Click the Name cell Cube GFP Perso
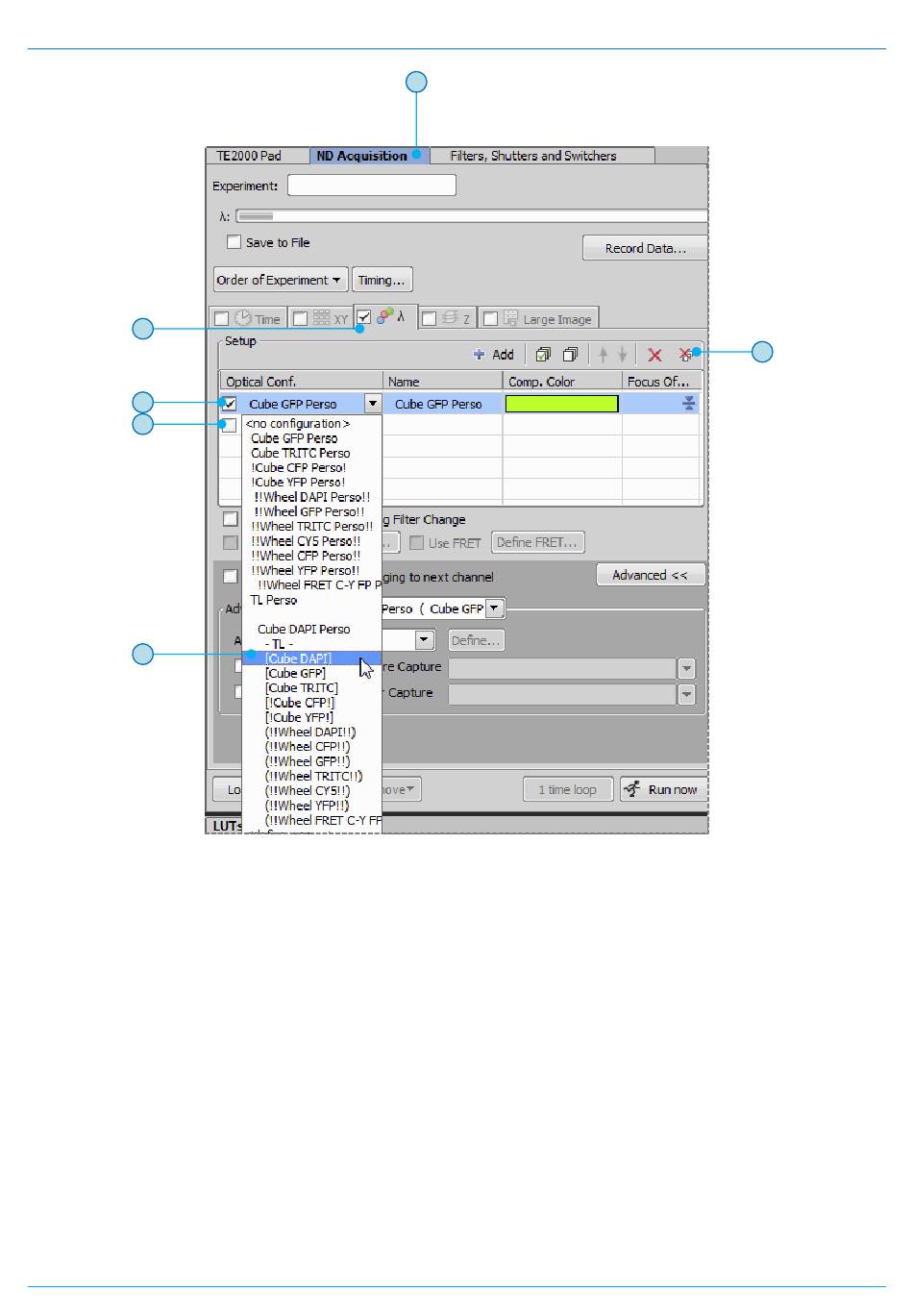The width and height of the screenshot is (913, 1316). [442, 404]
